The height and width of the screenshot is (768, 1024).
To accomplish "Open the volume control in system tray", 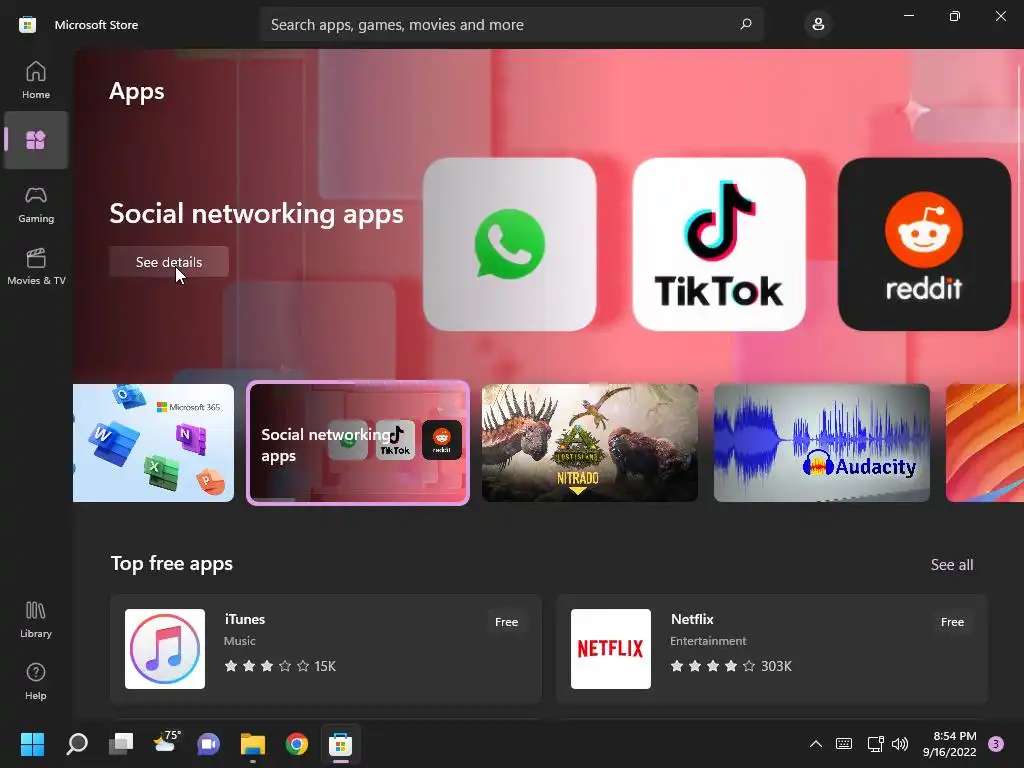I will coord(900,744).
